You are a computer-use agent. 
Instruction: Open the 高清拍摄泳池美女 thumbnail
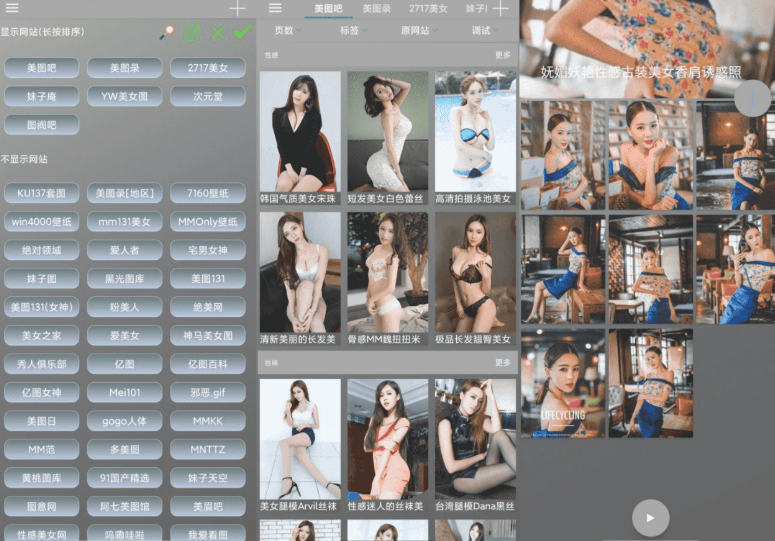[x=475, y=138]
